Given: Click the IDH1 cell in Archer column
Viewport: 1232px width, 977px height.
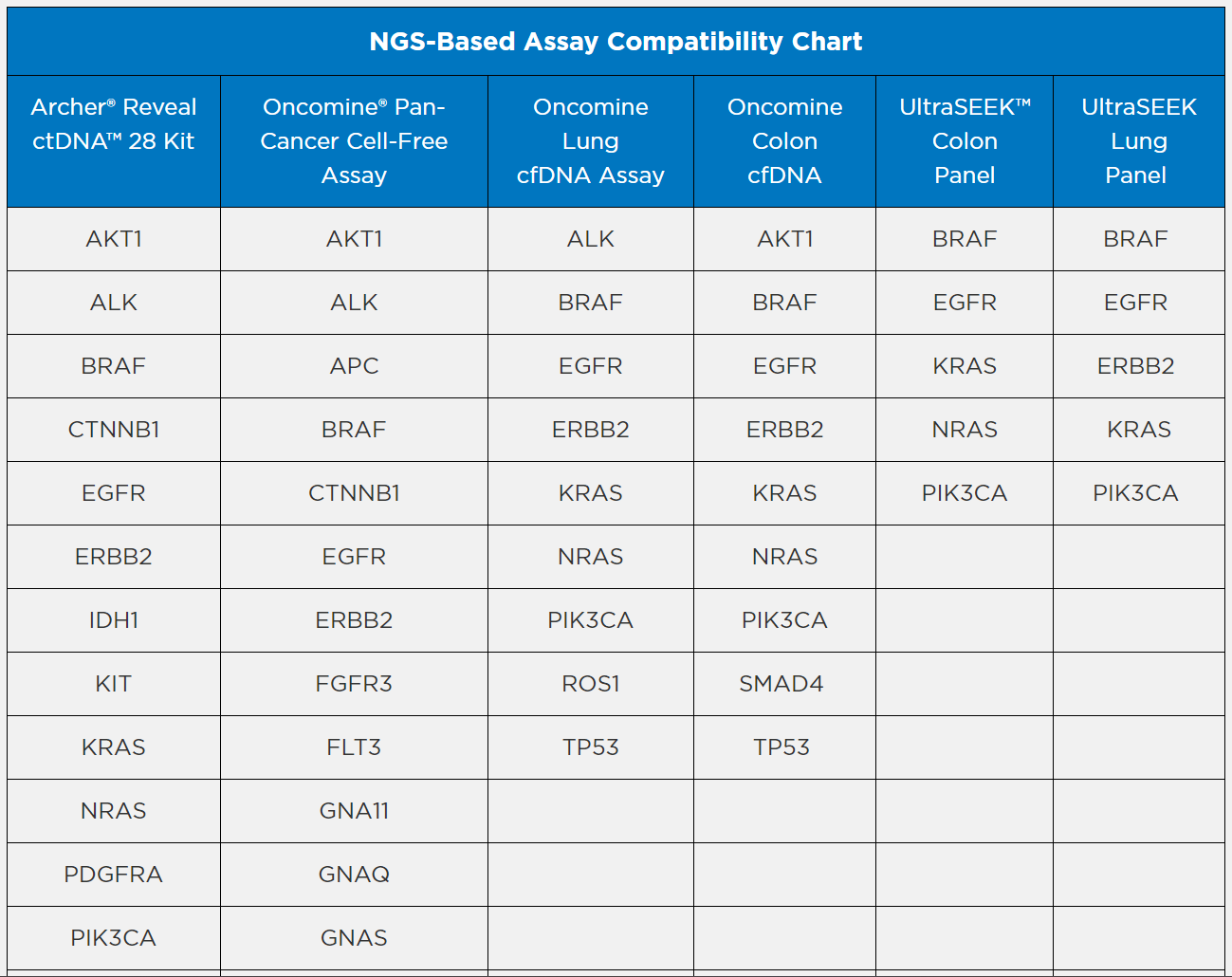Looking at the screenshot, I should [x=114, y=620].
